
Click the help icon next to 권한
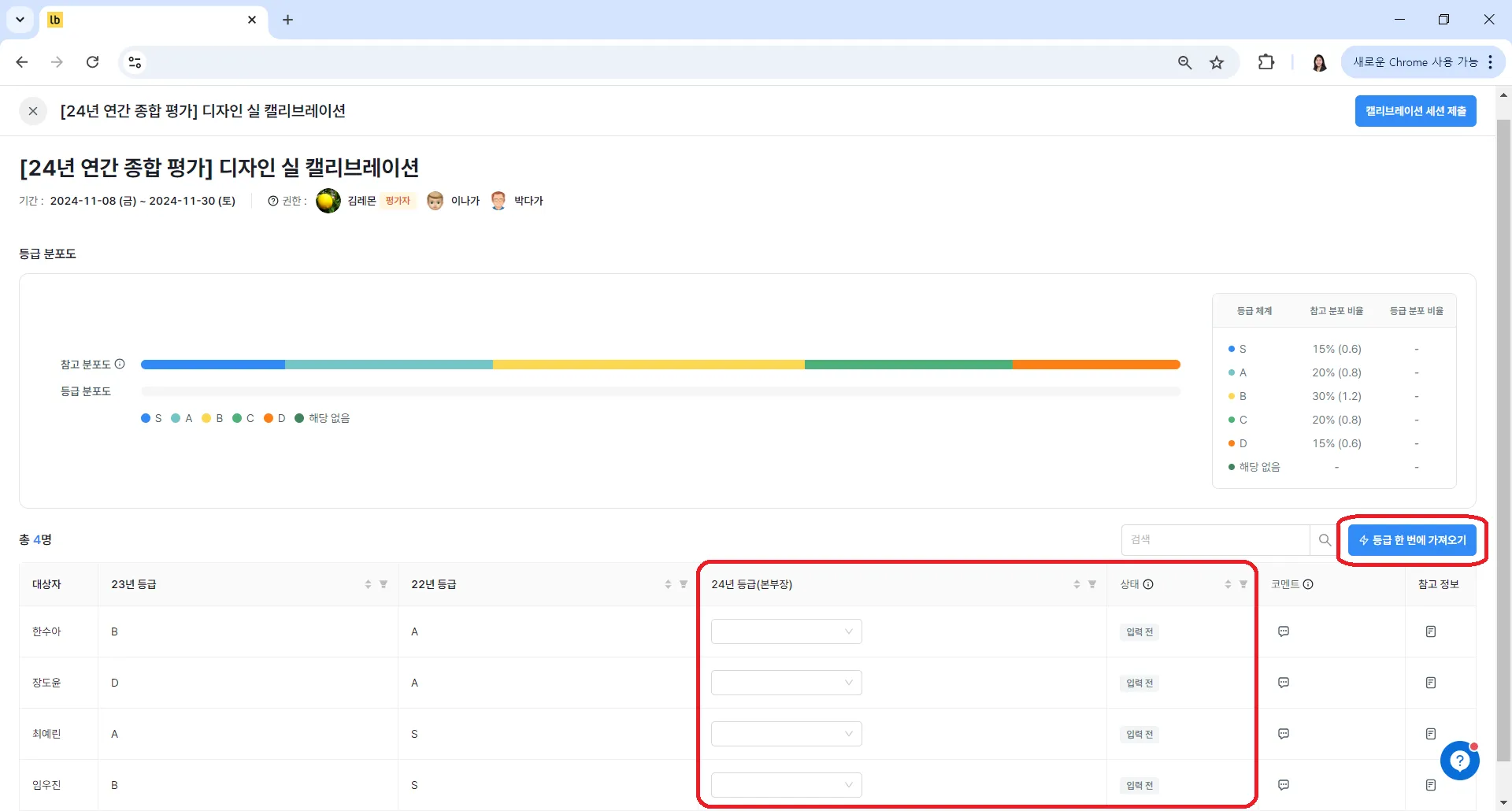pyautogui.click(x=273, y=201)
